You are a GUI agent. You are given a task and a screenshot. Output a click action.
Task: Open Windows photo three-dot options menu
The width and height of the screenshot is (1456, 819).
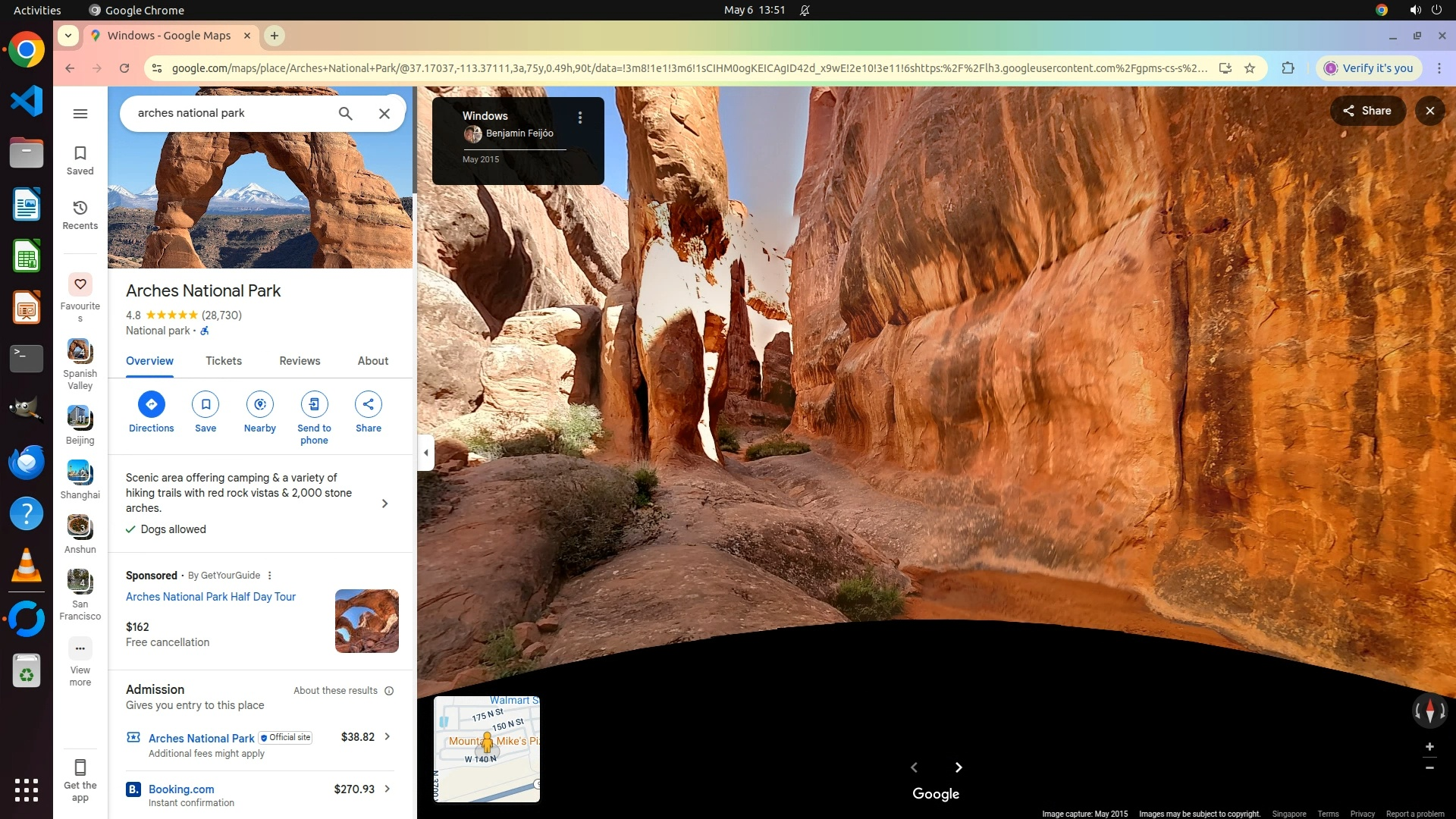[580, 118]
